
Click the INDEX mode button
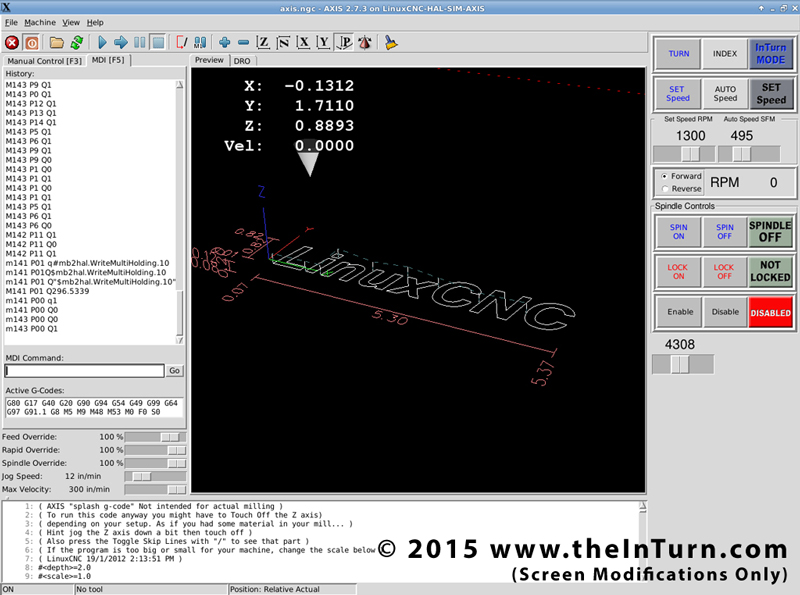(x=724, y=54)
